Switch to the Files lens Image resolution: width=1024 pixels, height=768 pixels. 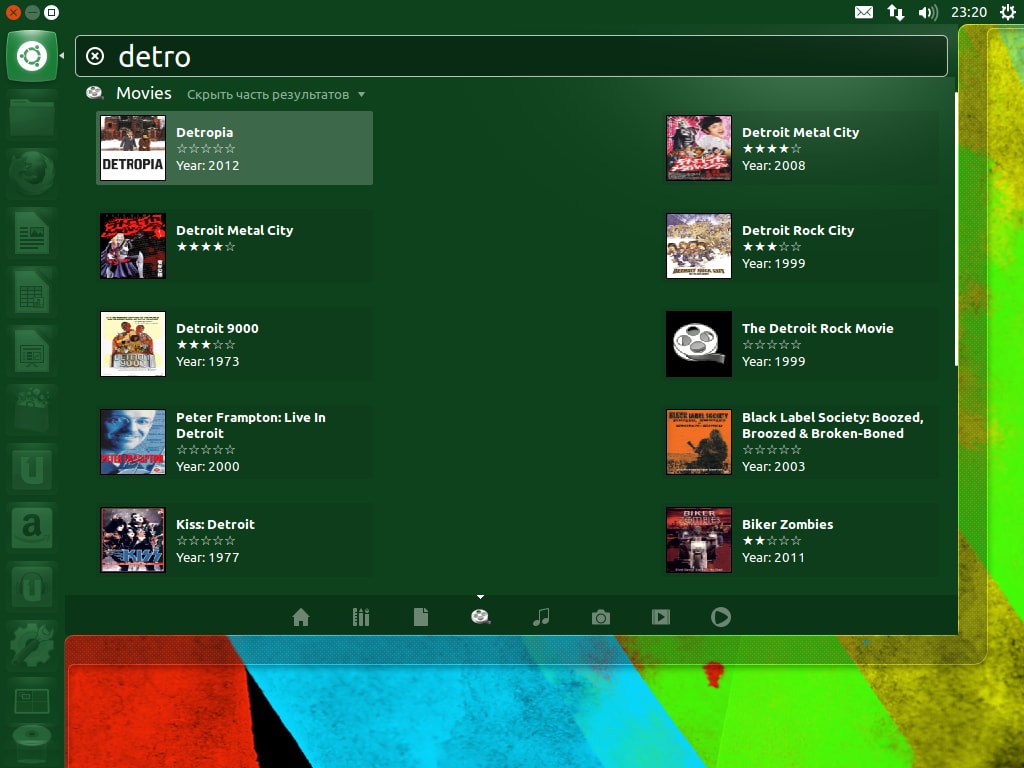tap(421, 616)
